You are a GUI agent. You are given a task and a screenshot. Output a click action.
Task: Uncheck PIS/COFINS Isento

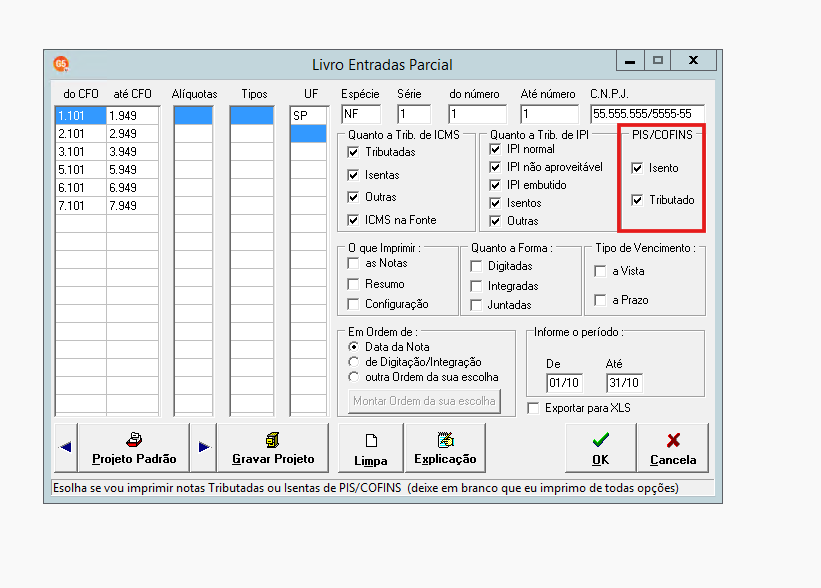coord(637,168)
